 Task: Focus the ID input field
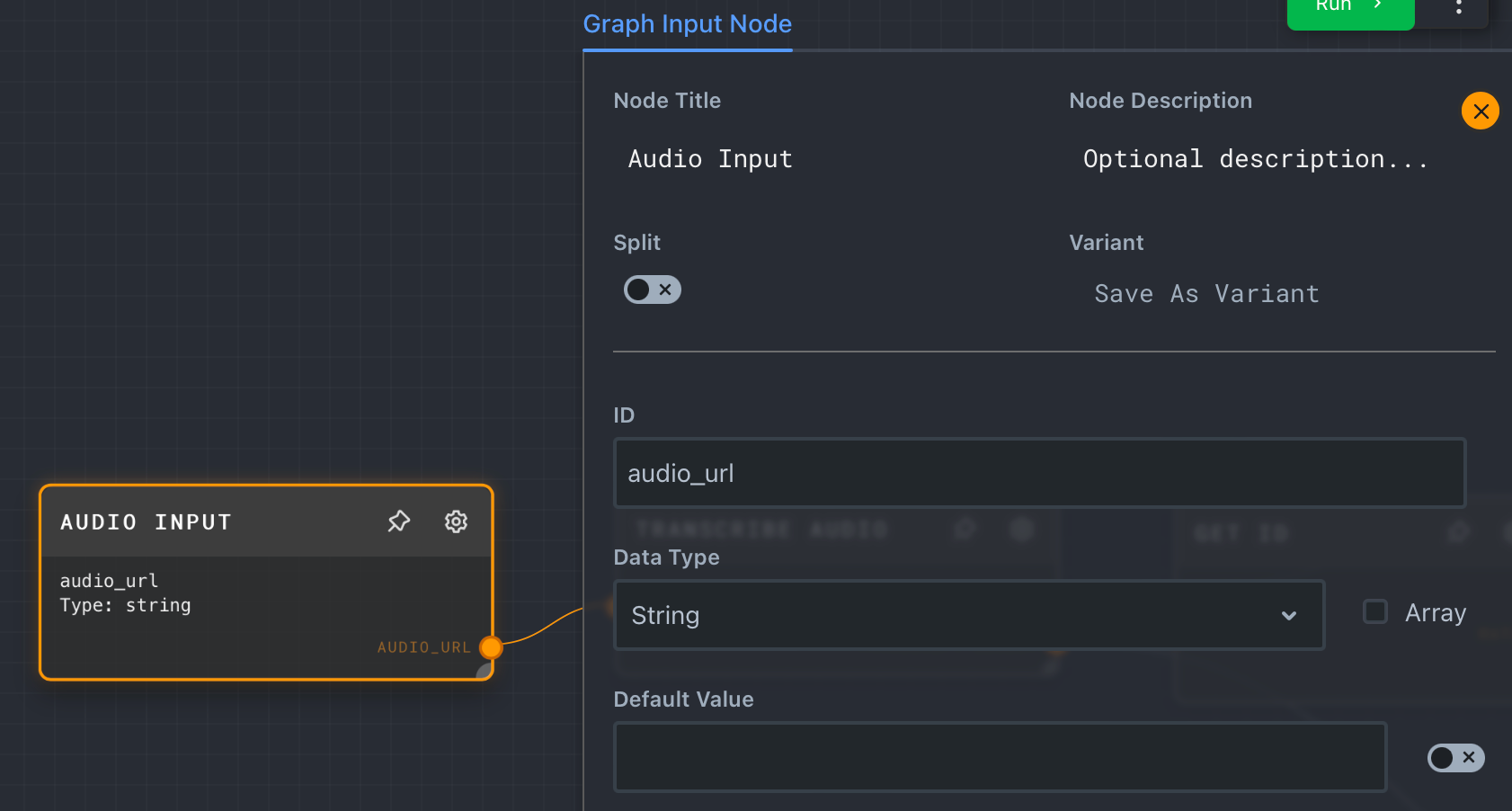(x=1039, y=473)
